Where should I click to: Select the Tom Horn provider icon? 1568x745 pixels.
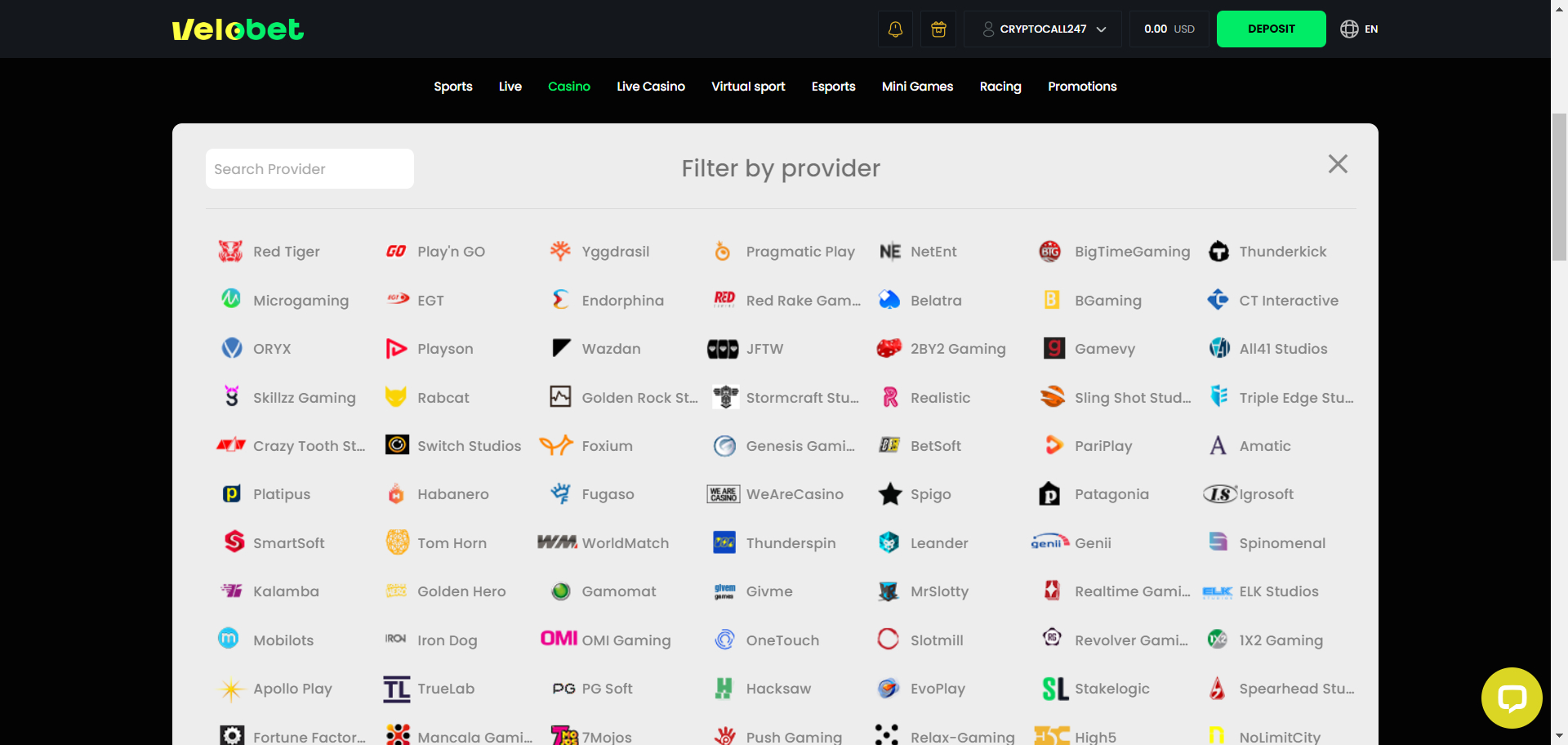(398, 542)
